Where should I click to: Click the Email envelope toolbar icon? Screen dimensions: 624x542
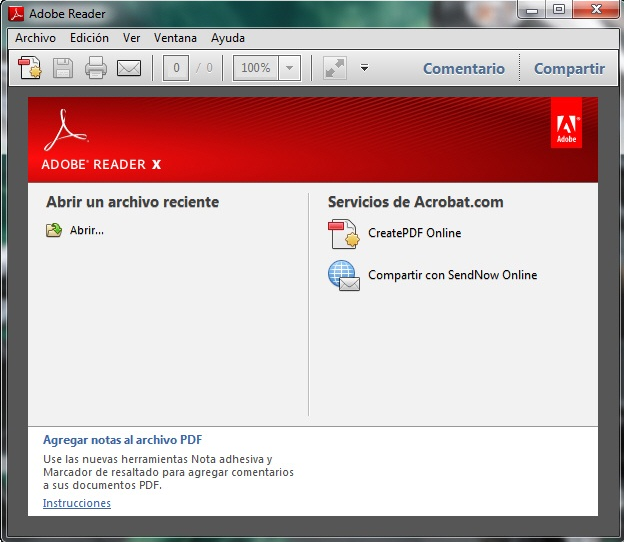(129, 68)
